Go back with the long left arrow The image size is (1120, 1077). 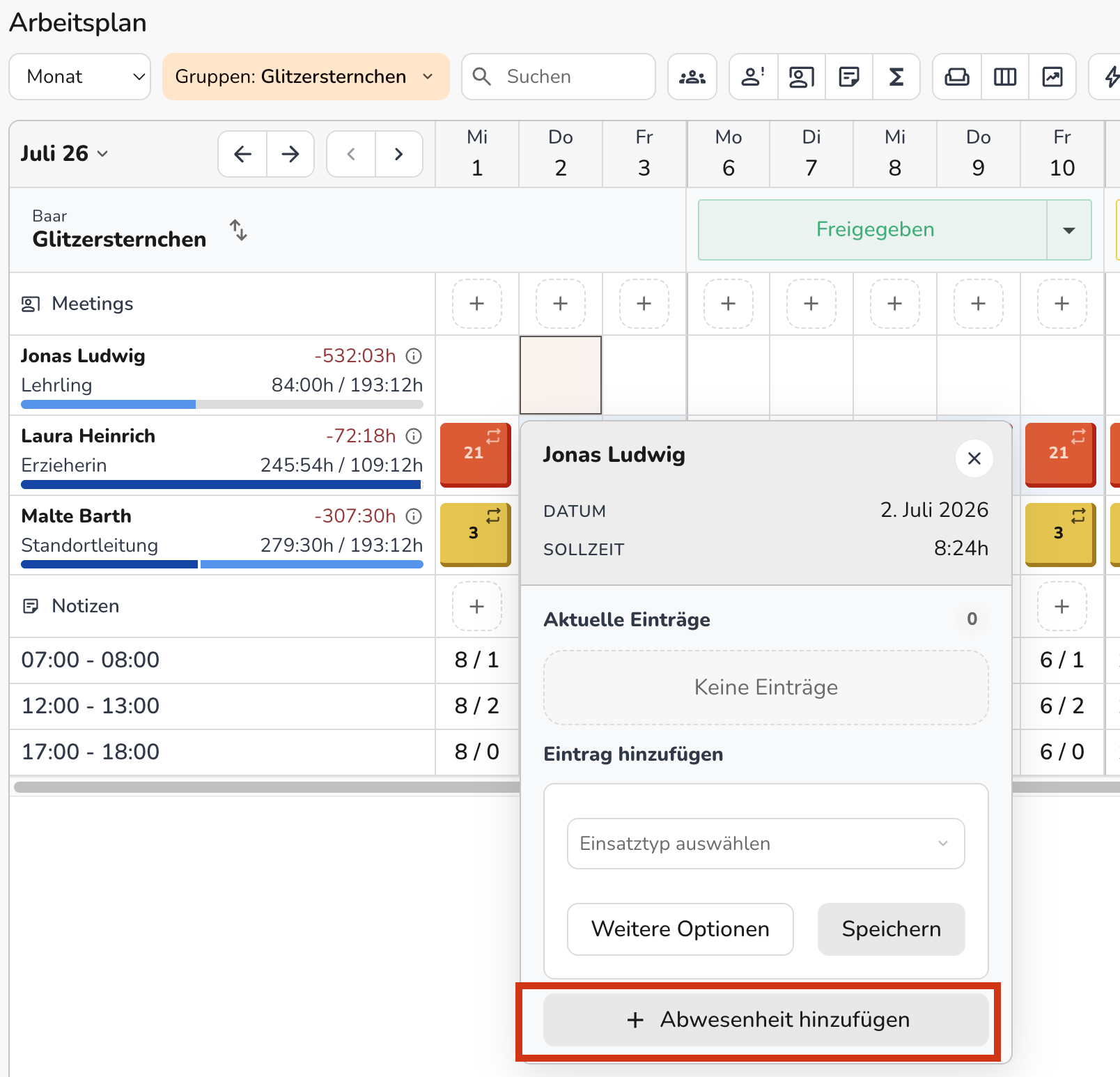242,154
